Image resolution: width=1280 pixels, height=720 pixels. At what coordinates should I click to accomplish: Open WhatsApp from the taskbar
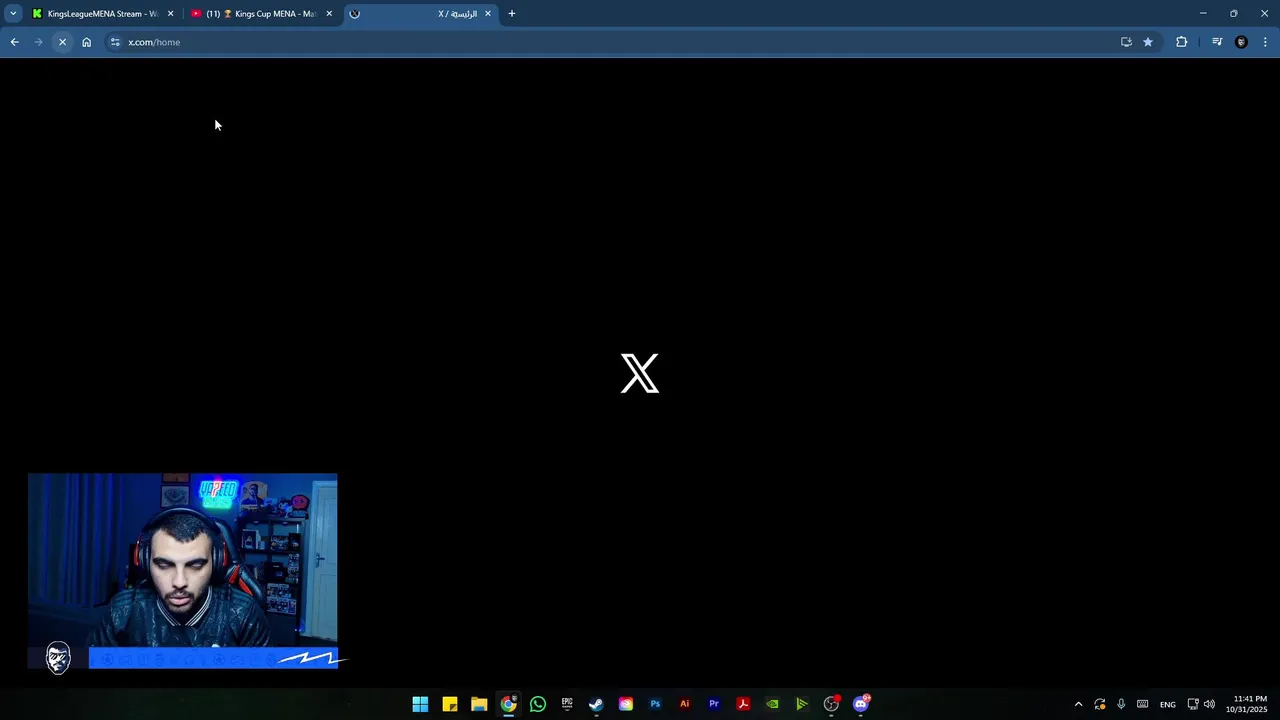(538, 704)
